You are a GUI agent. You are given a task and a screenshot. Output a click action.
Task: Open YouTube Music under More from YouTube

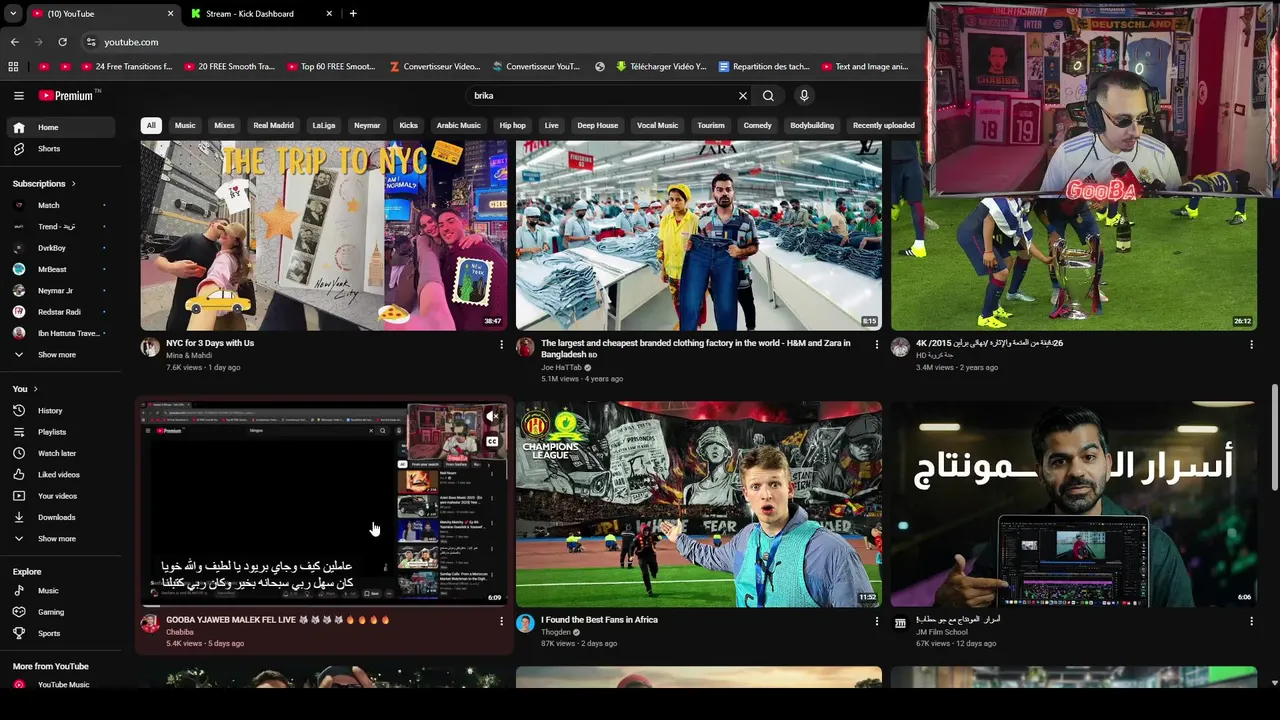(59, 685)
